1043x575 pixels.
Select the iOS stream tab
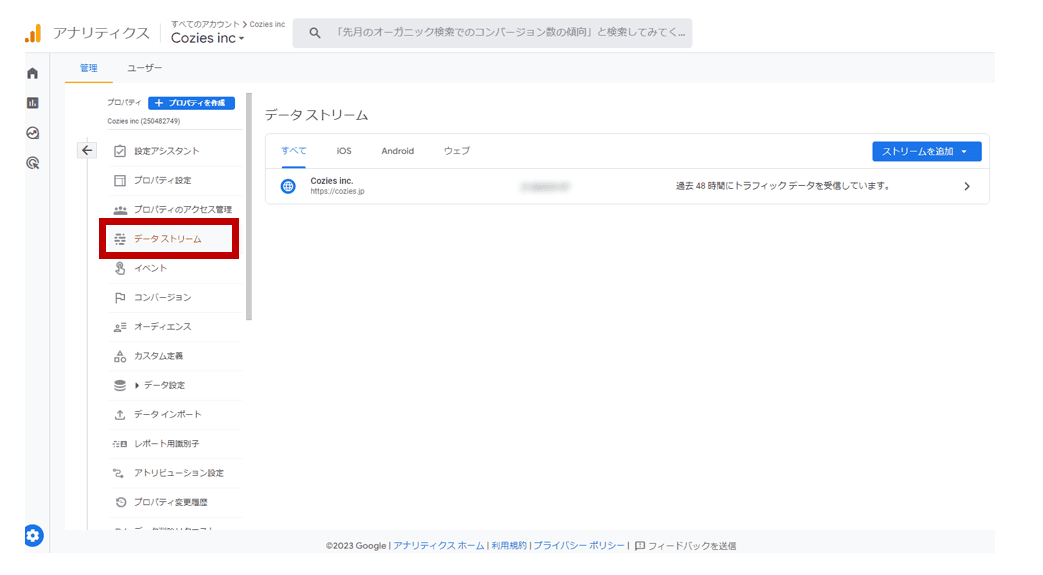click(344, 151)
